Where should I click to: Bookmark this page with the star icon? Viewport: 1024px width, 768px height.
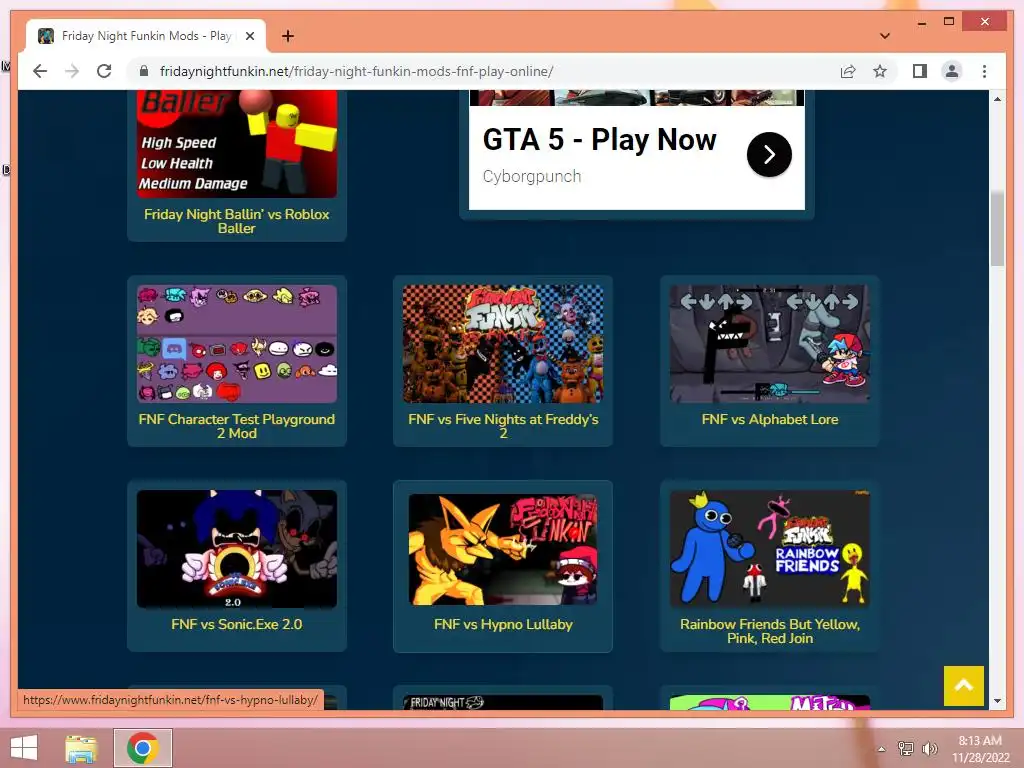click(x=880, y=71)
